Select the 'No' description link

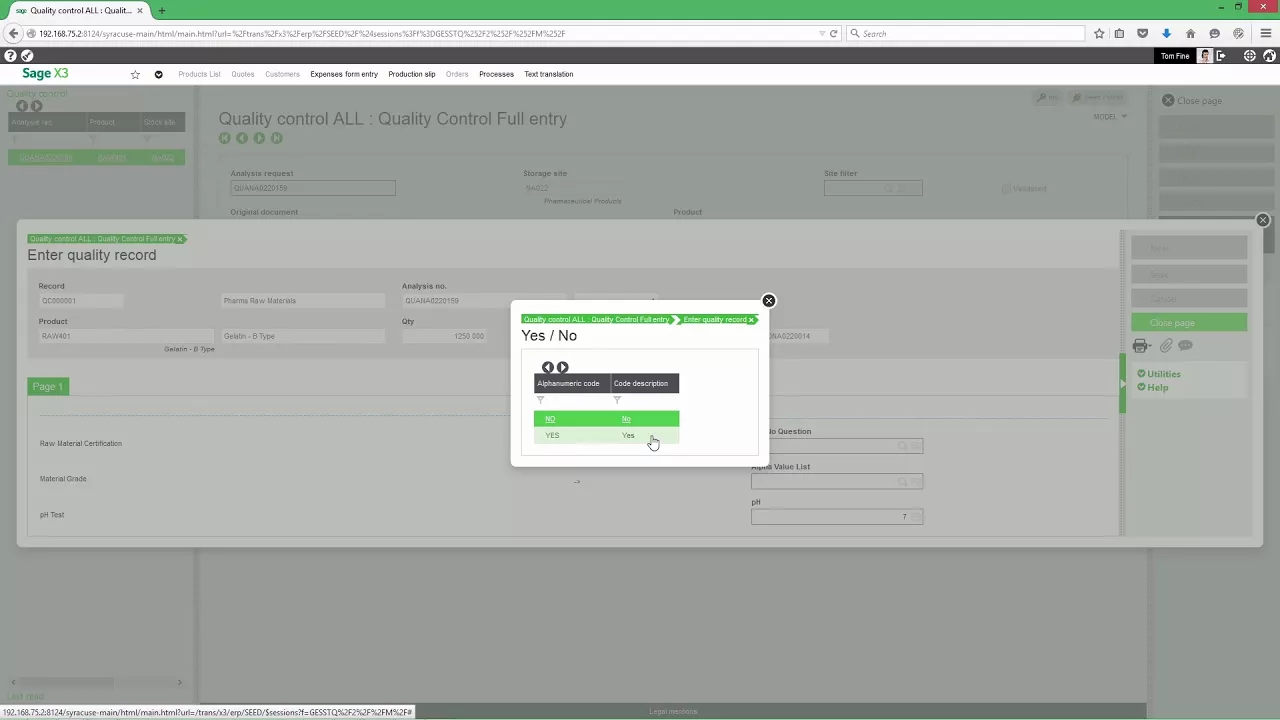626,419
